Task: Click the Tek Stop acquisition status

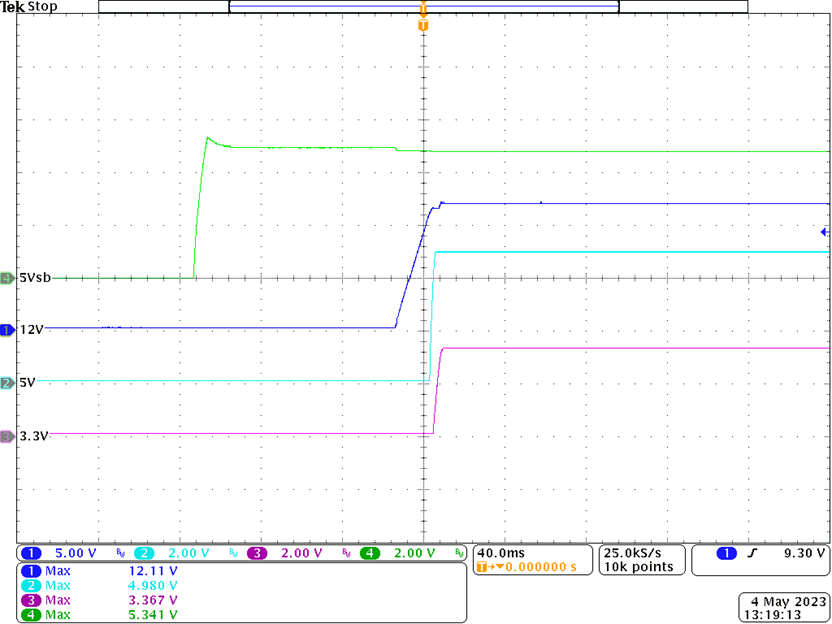Action: click(29, 7)
